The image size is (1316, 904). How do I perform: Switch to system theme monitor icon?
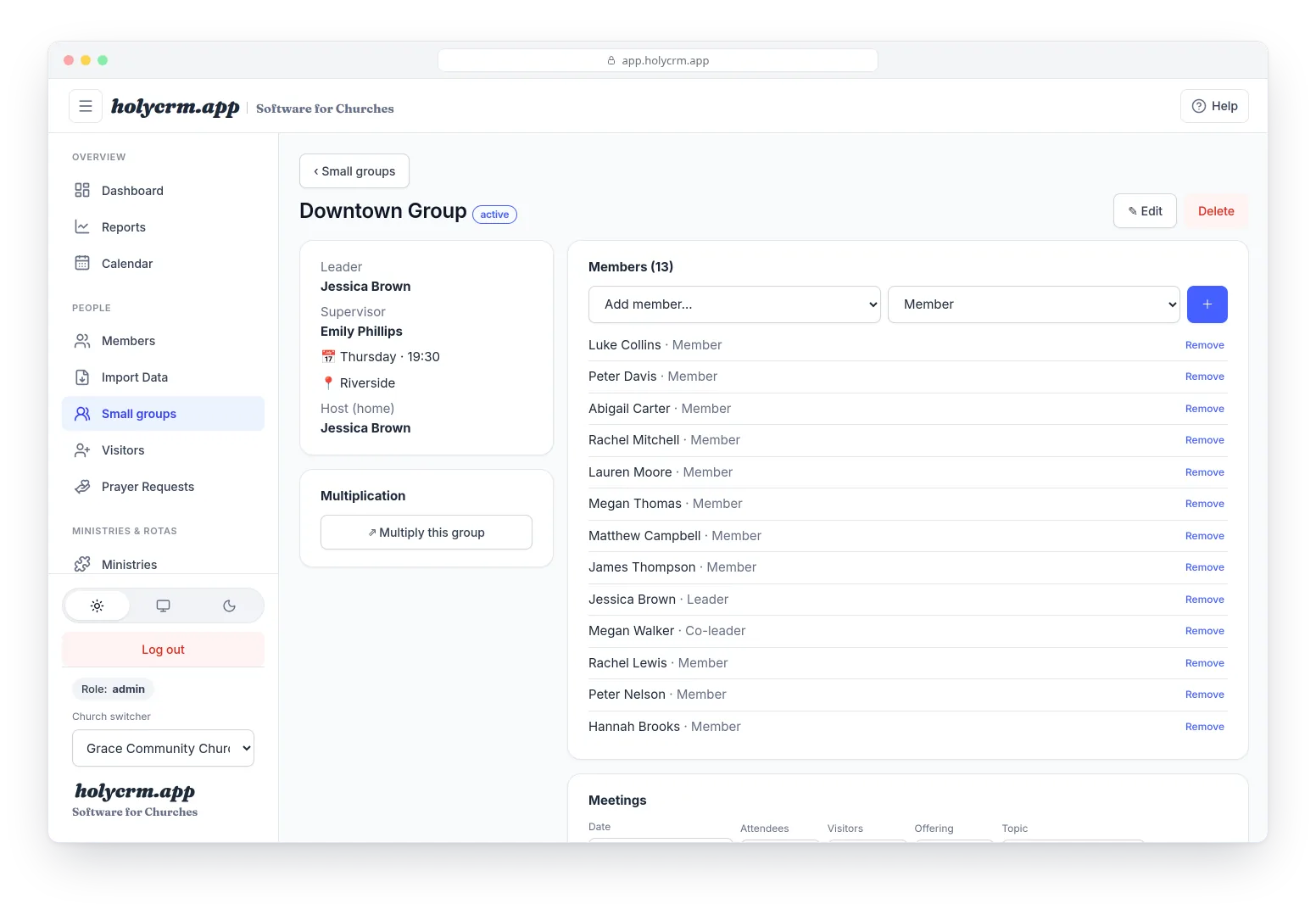(x=163, y=605)
